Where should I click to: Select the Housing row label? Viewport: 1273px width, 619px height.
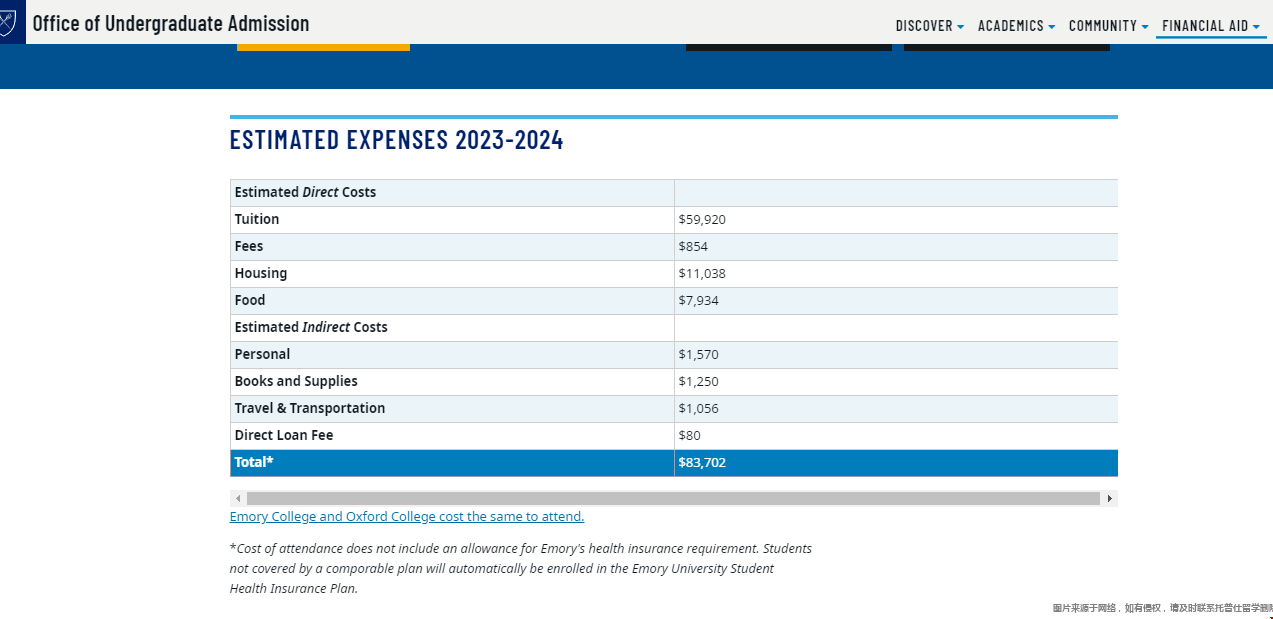261,273
